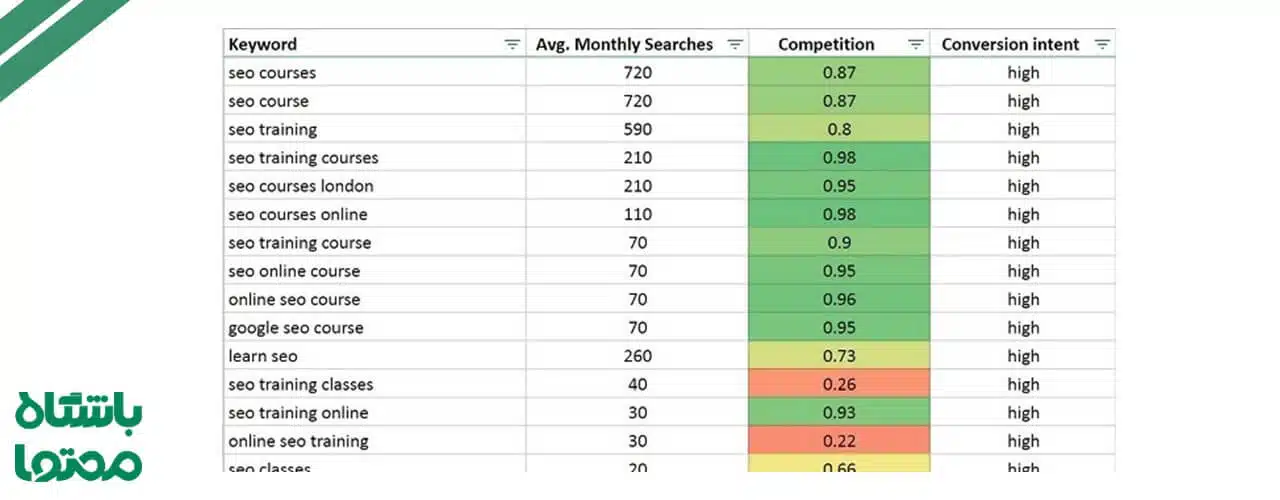This screenshot has height=500, width=1280.
Task: Click the Competition column header text
Action: click(x=826, y=44)
